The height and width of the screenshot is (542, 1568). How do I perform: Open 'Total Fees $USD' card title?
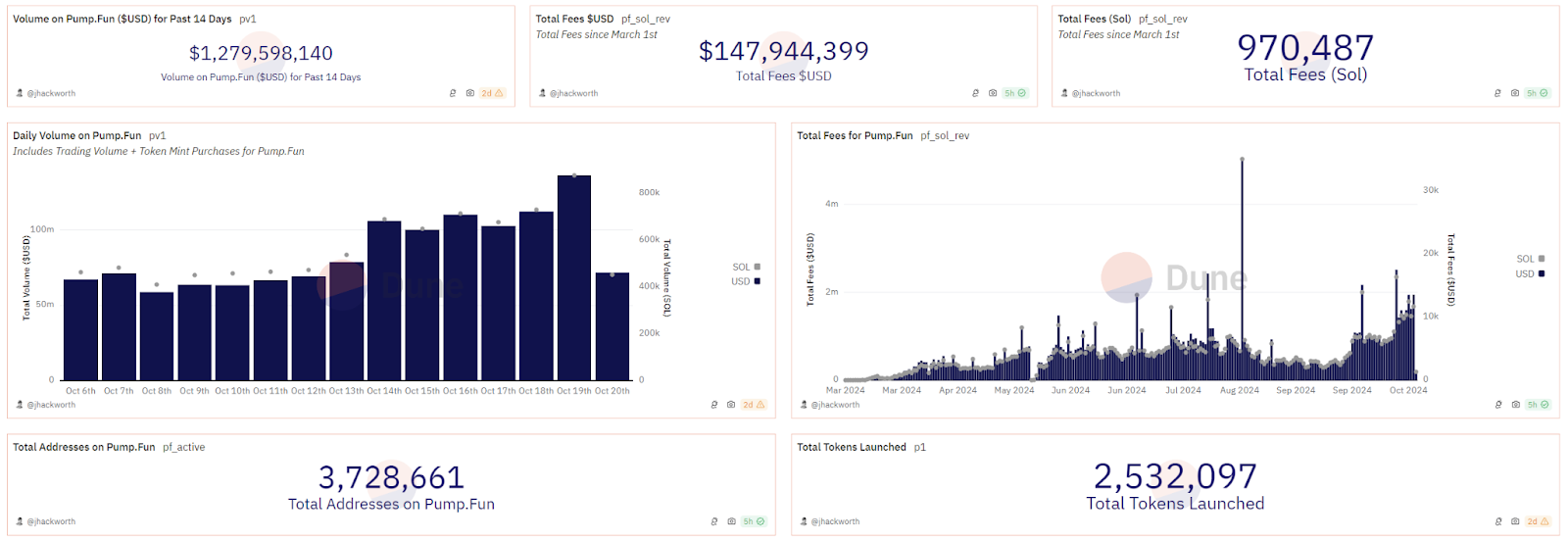point(574,19)
